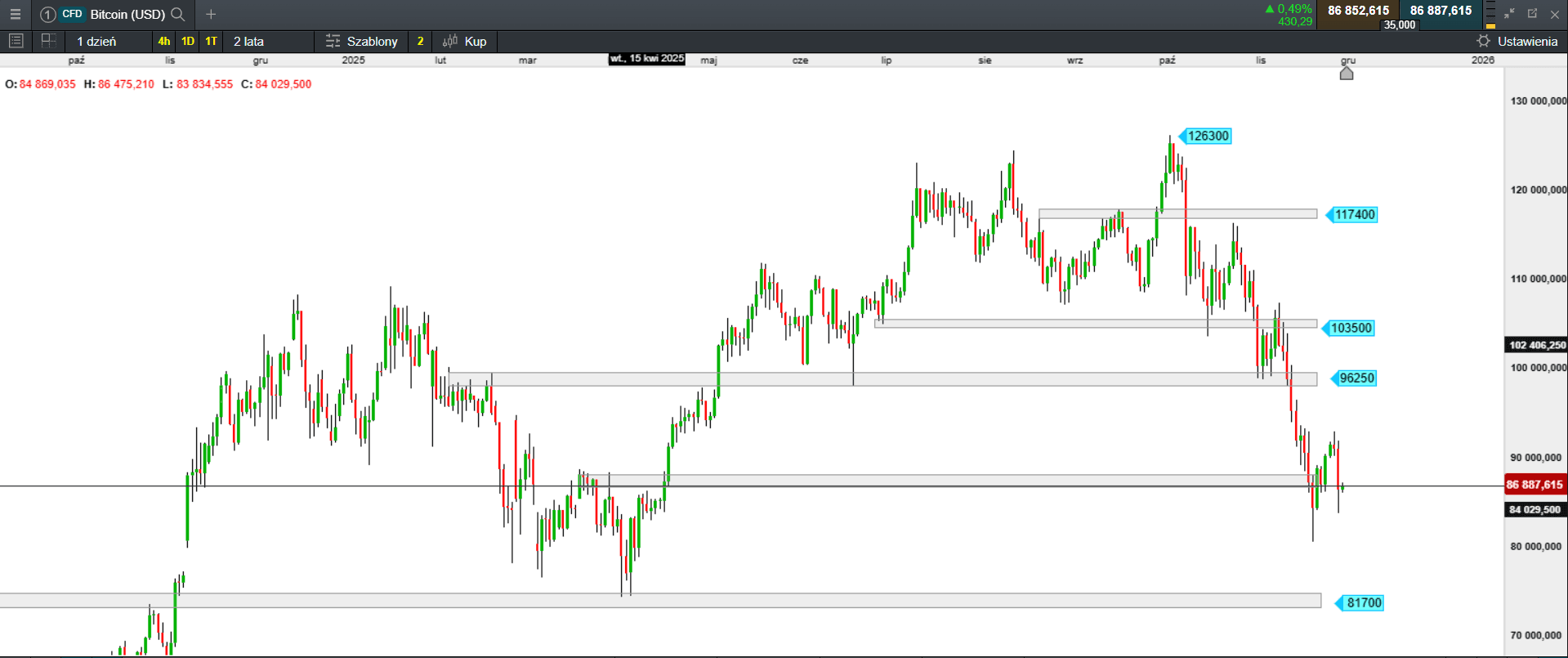1568x658 pixels.
Task: Select the 1T weekly timeframe shortcut
Action: pyautogui.click(x=211, y=41)
